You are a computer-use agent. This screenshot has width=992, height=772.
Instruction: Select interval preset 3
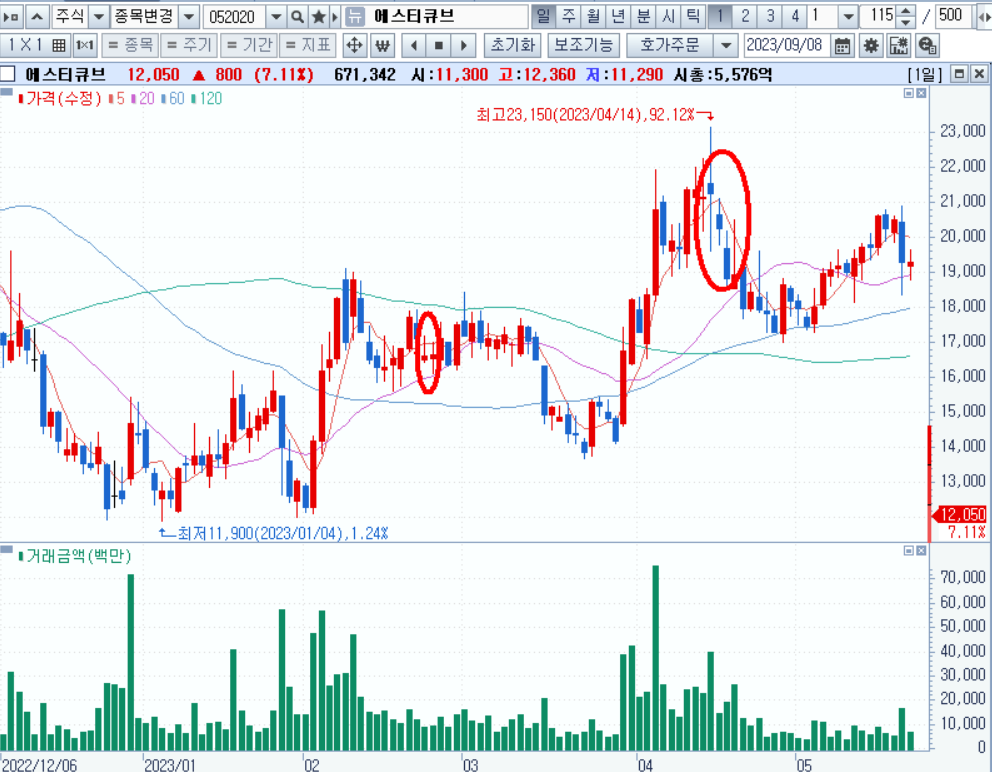tap(770, 16)
